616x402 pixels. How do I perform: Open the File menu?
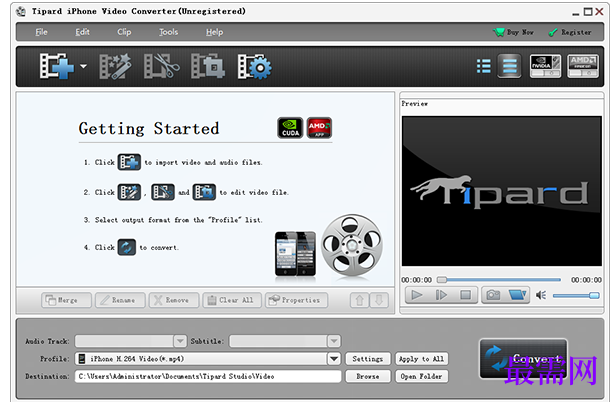coord(41,32)
